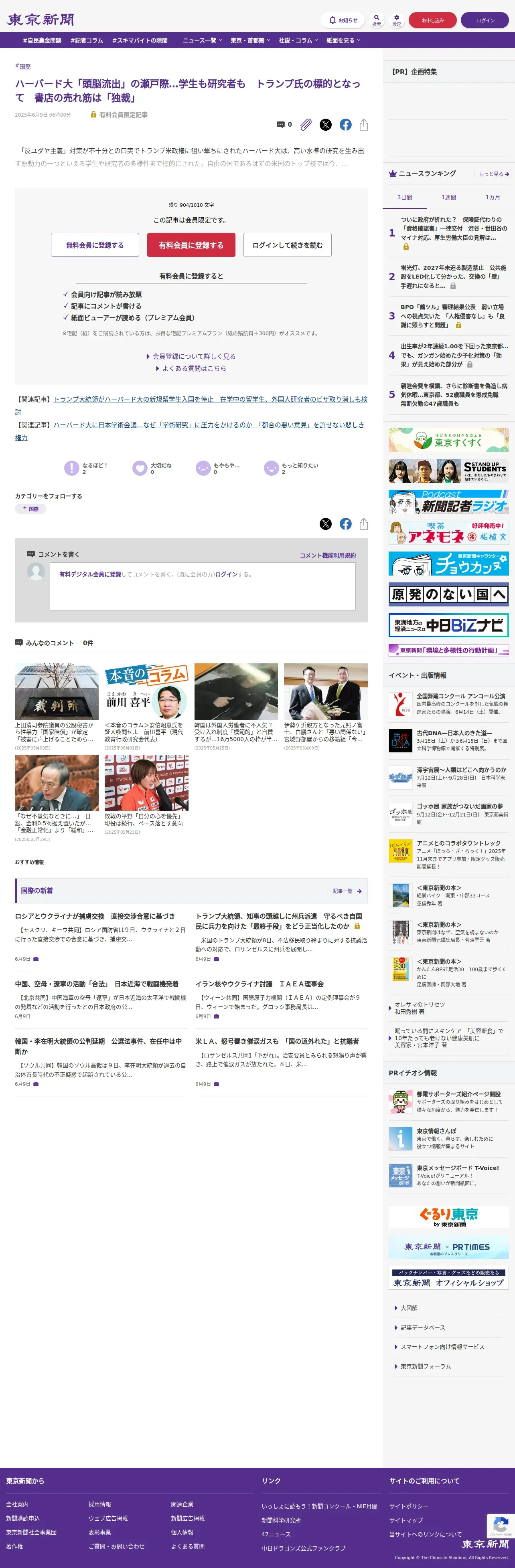This screenshot has width=515, height=1568.
Task: React with the もやもや… face icon
Action: pyautogui.click(x=203, y=467)
